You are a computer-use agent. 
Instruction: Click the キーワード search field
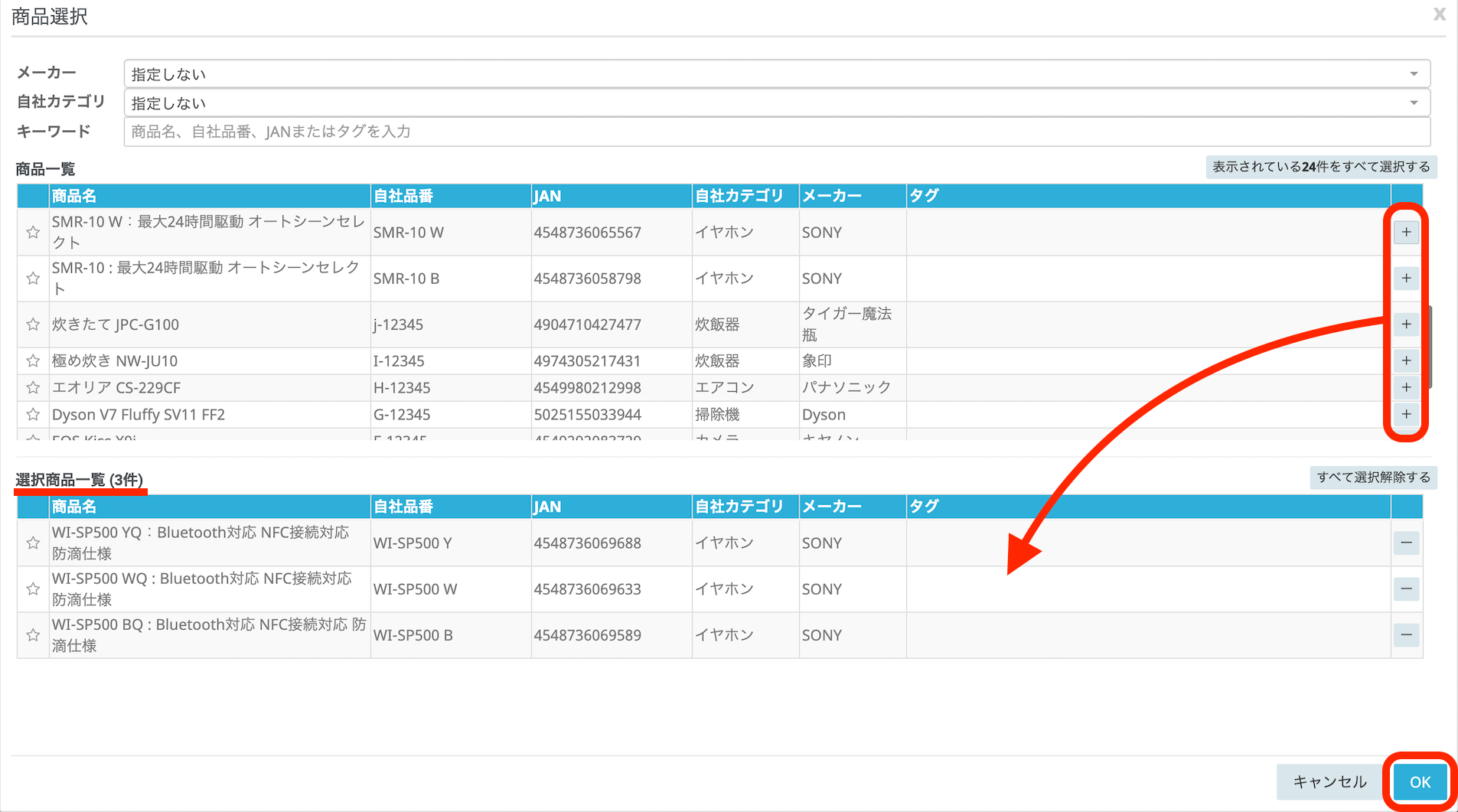776,132
